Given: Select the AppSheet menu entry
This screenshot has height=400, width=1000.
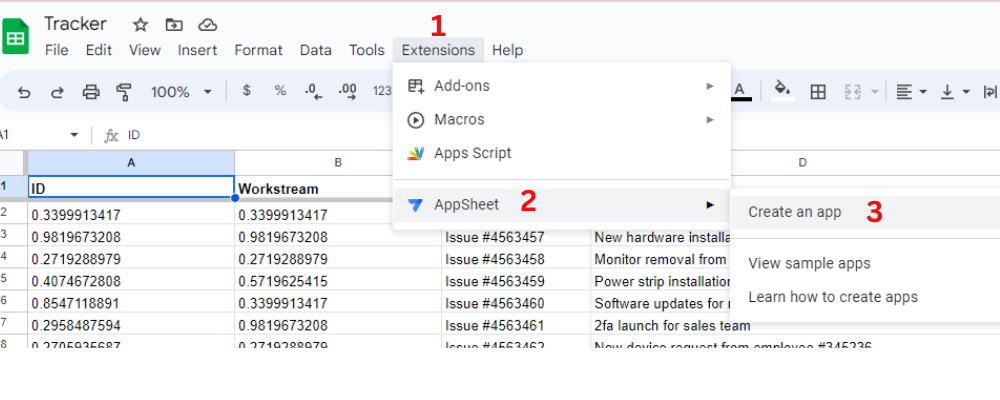Looking at the screenshot, I should pos(562,205).
